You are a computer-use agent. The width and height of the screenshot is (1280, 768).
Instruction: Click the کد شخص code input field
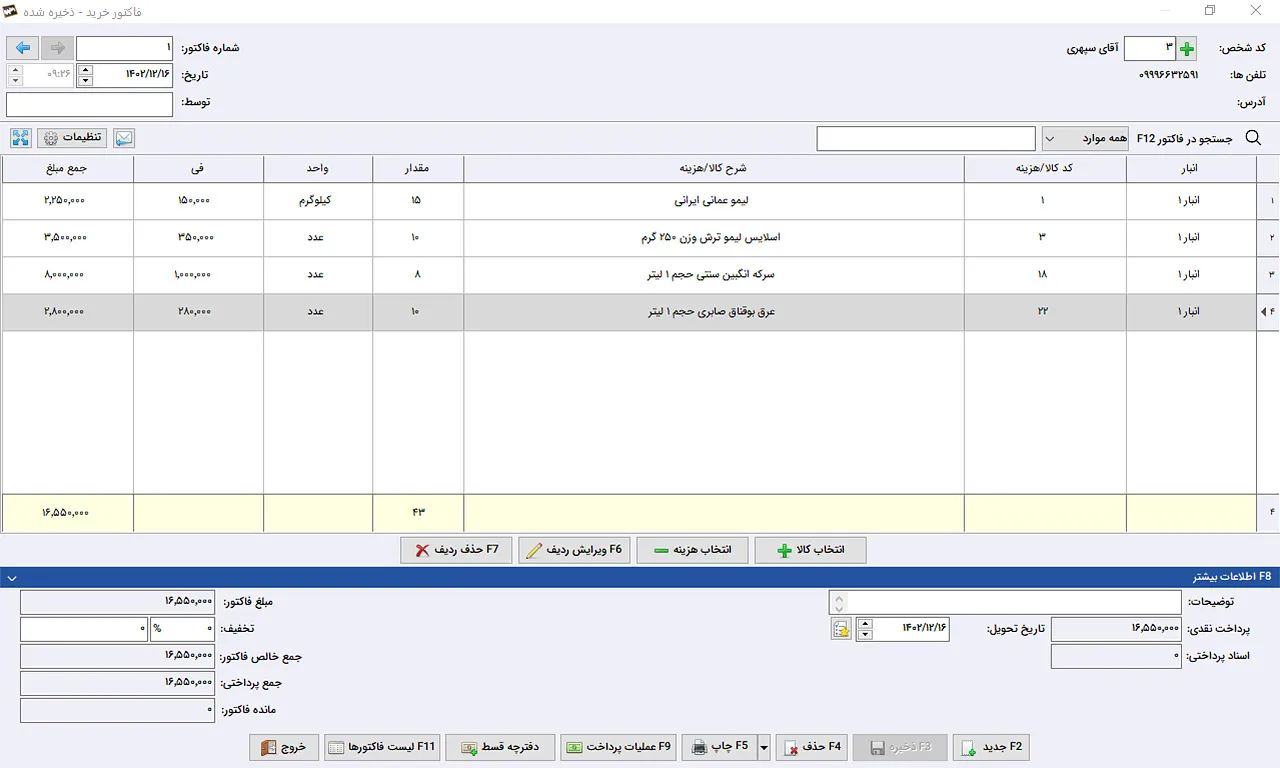pyautogui.click(x=1151, y=48)
